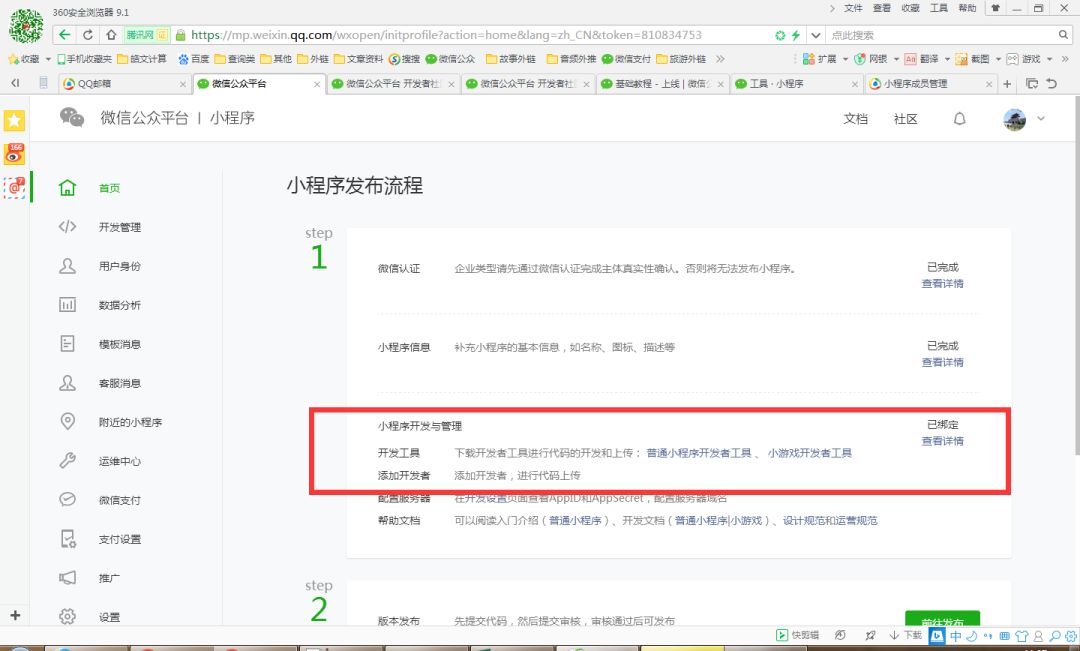
Task: Open the 截图 screenshot dropdown
Action: point(998,59)
